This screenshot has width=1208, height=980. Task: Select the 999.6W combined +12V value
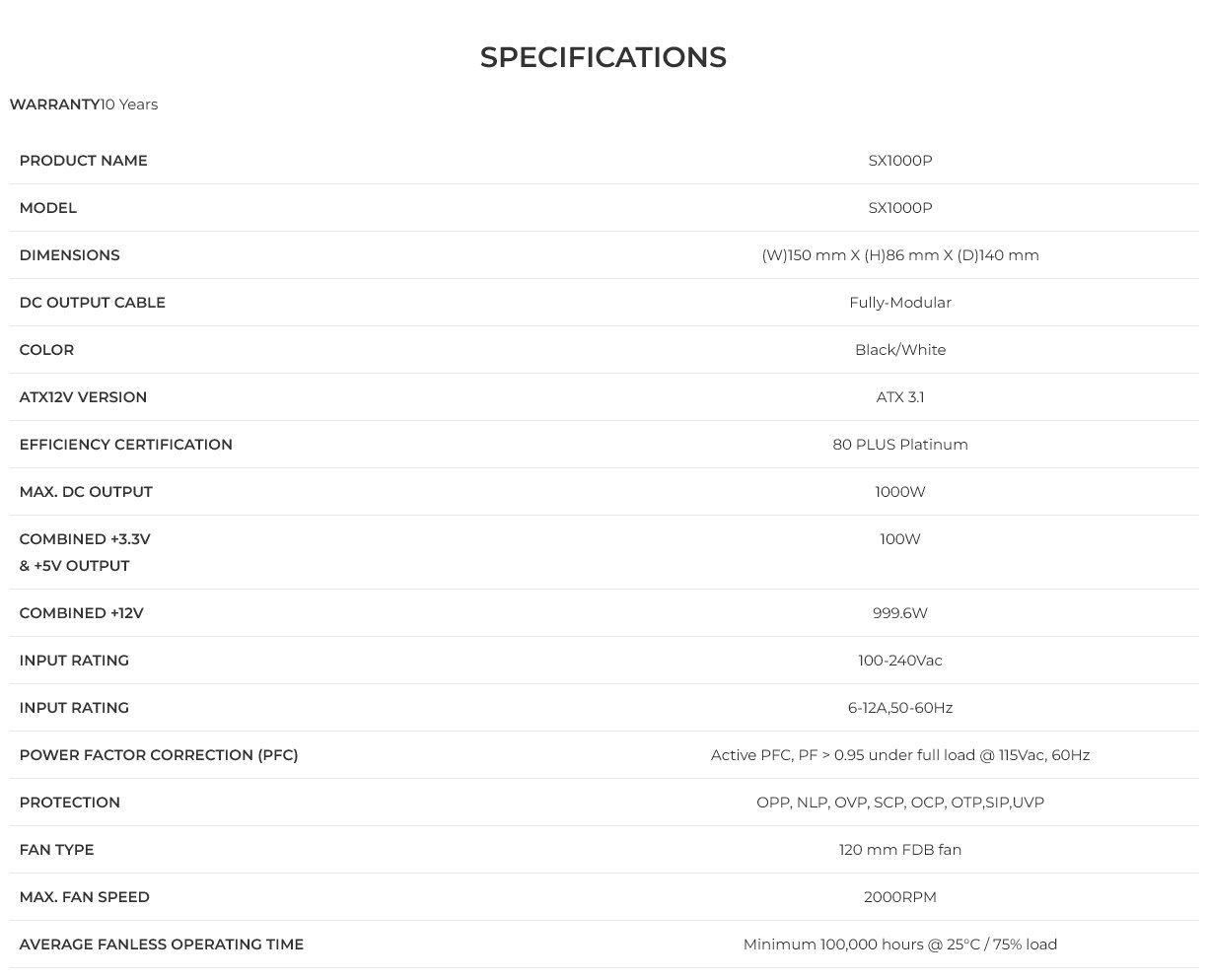click(899, 613)
